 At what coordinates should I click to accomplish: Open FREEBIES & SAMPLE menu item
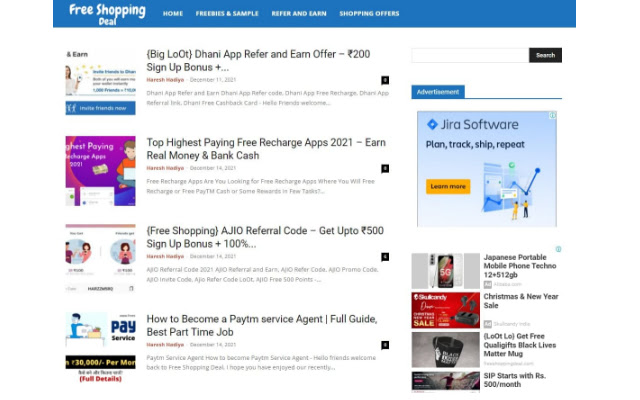[x=227, y=13]
